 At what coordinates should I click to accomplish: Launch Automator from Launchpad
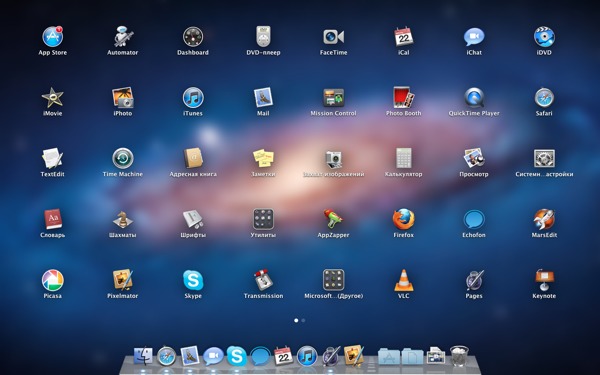coord(122,37)
